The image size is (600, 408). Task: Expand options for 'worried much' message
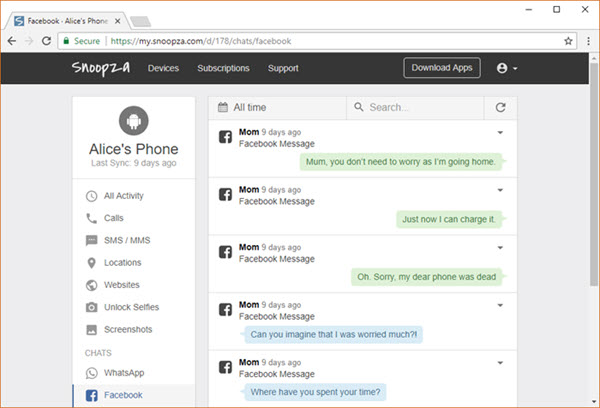tap(500, 305)
